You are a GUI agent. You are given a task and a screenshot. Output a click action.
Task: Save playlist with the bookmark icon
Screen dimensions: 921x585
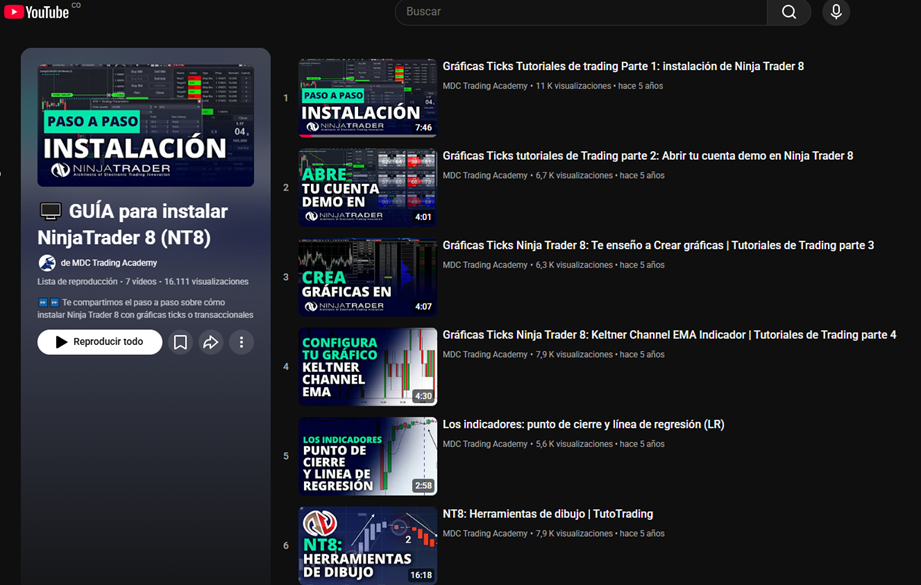tap(180, 342)
